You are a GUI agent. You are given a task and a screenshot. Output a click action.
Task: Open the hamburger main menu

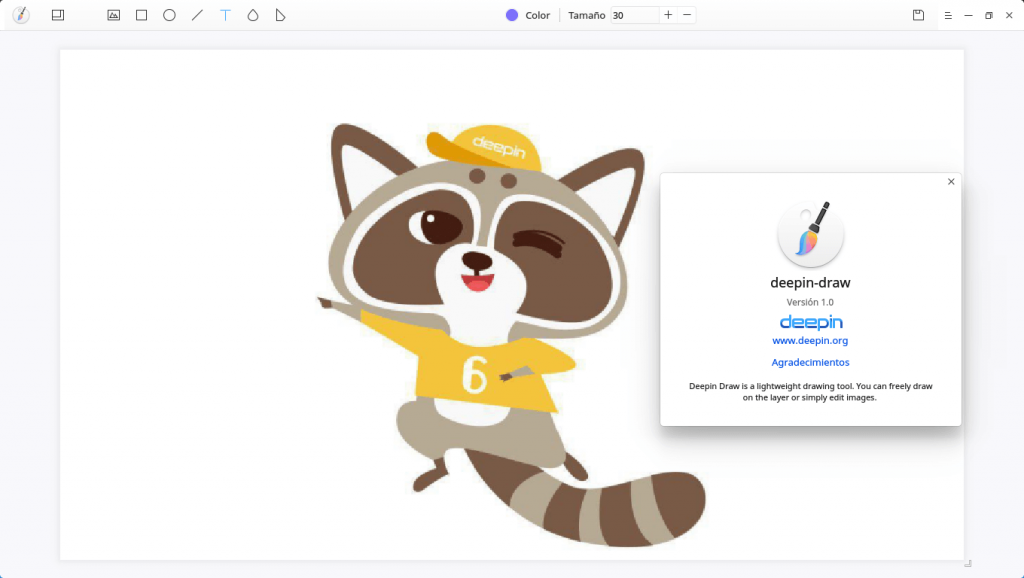[948, 16]
